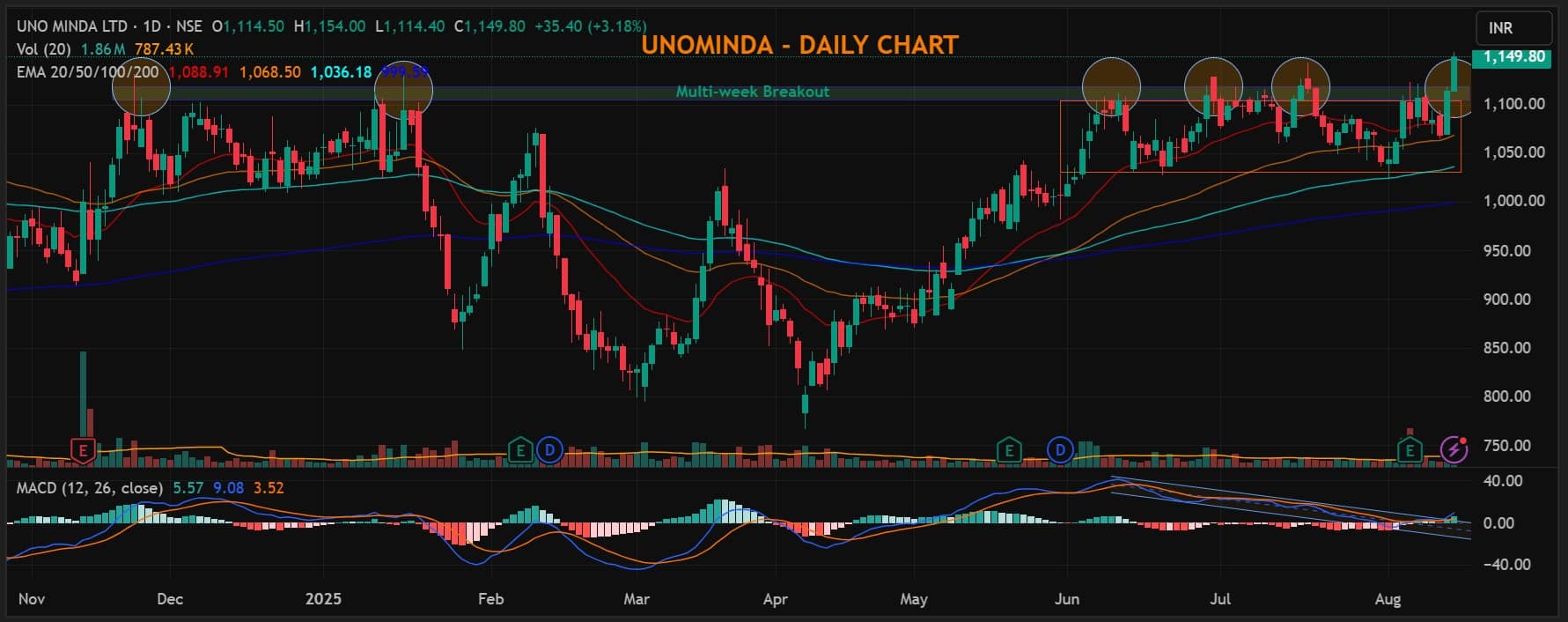Click the EMA 20/50/100/200 indicator label
The width and height of the screenshot is (1568, 622).
click(x=88, y=72)
